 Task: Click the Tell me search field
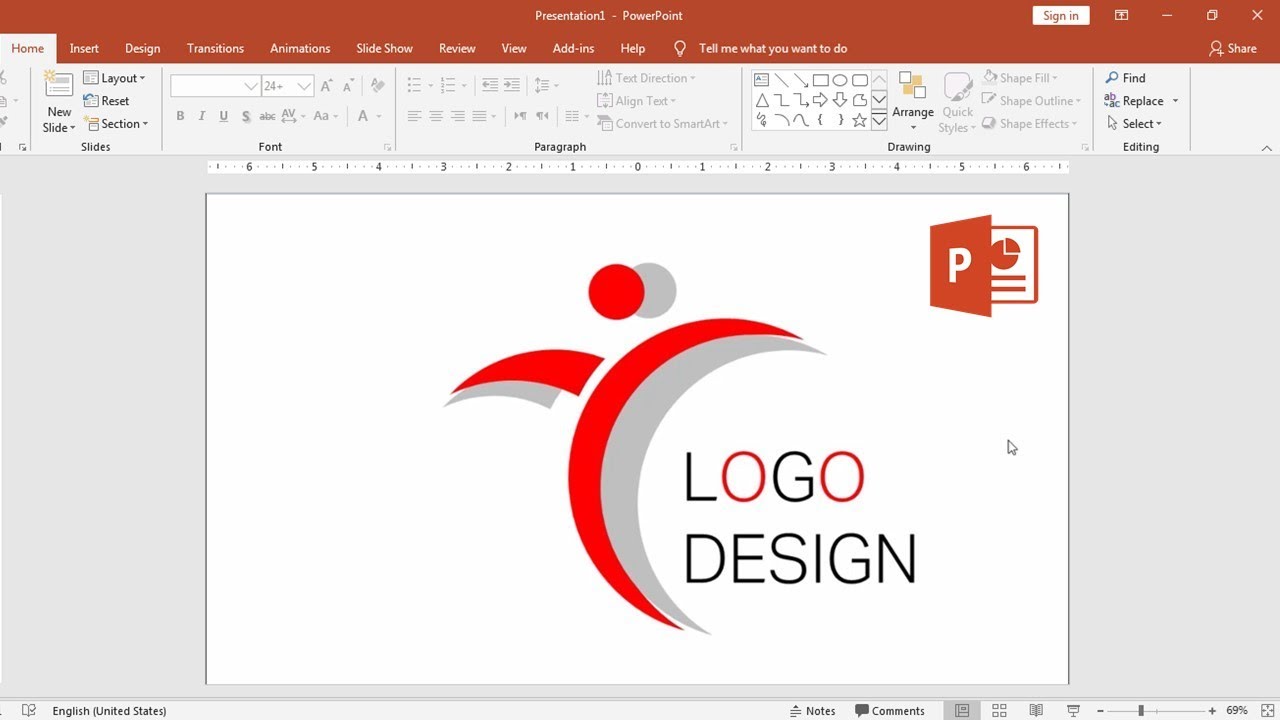773,48
